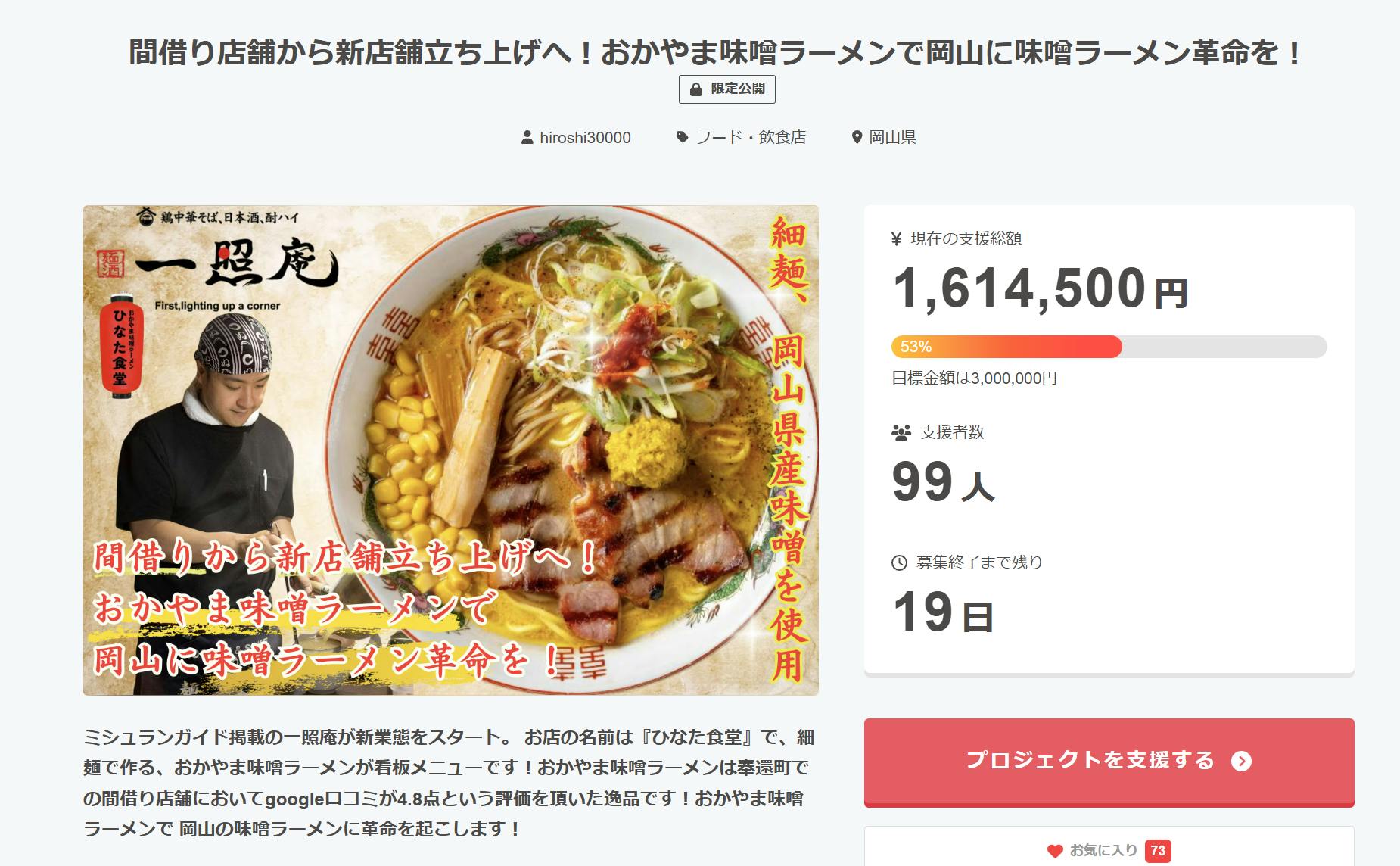Click the 限定公開 badge
This screenshot has width=1400, height=866.
pos(727,89)
